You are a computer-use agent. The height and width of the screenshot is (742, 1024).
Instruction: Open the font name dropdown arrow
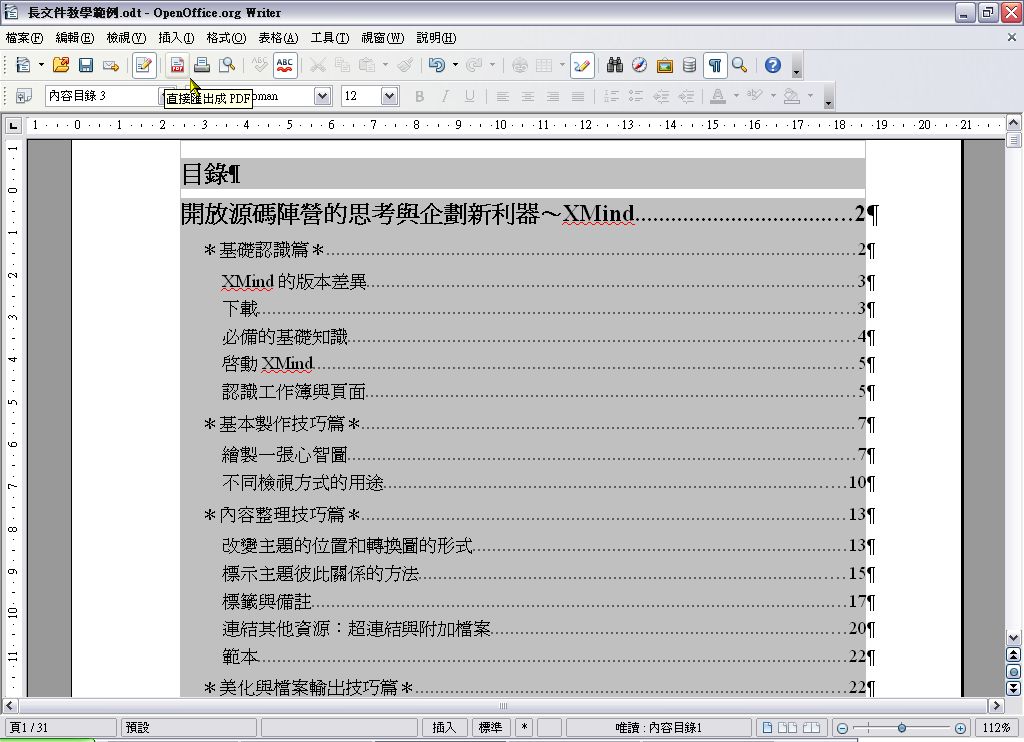click(x=322, y=96)
